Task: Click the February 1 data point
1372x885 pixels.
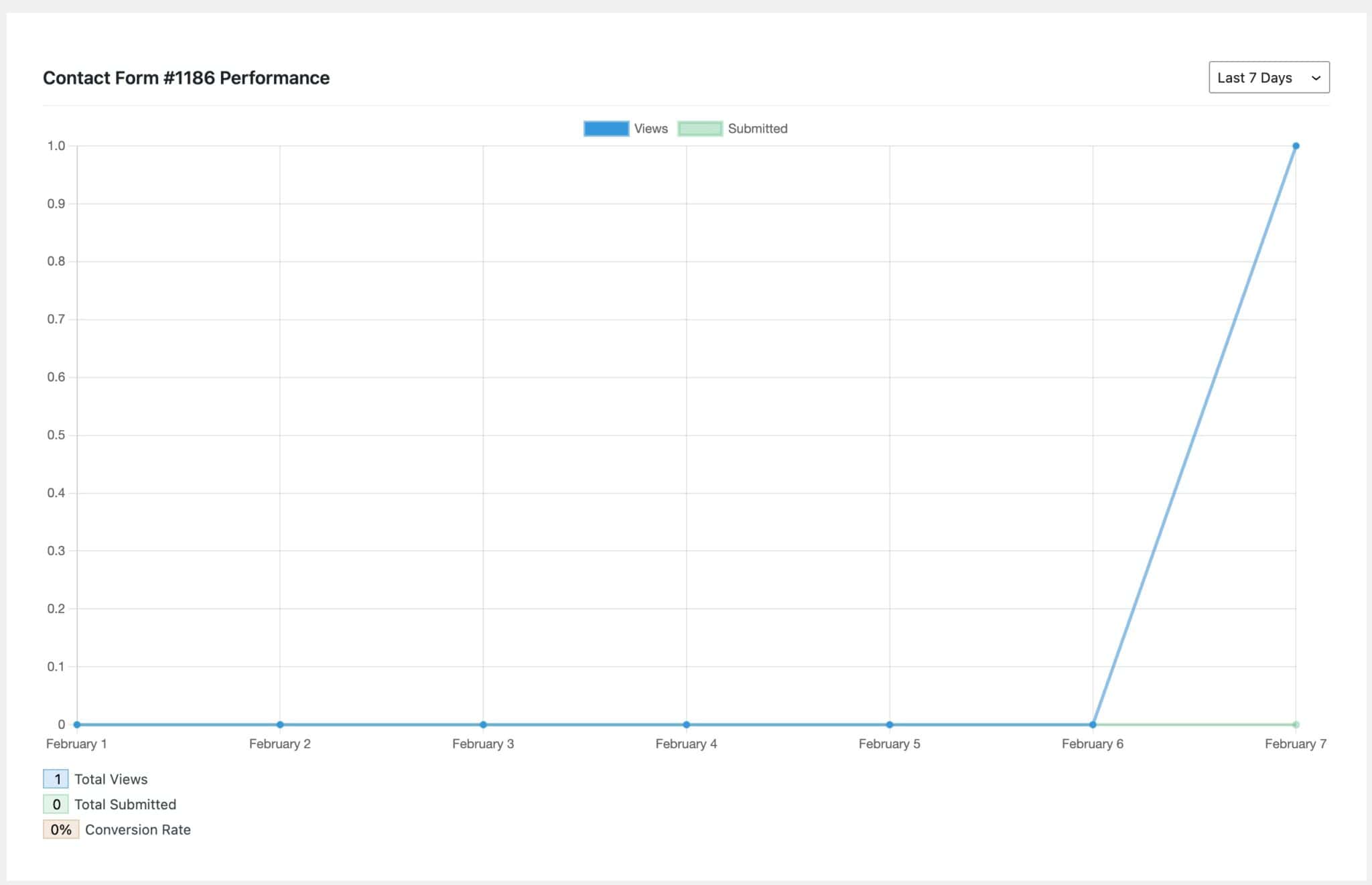Action: coord(77,724)
